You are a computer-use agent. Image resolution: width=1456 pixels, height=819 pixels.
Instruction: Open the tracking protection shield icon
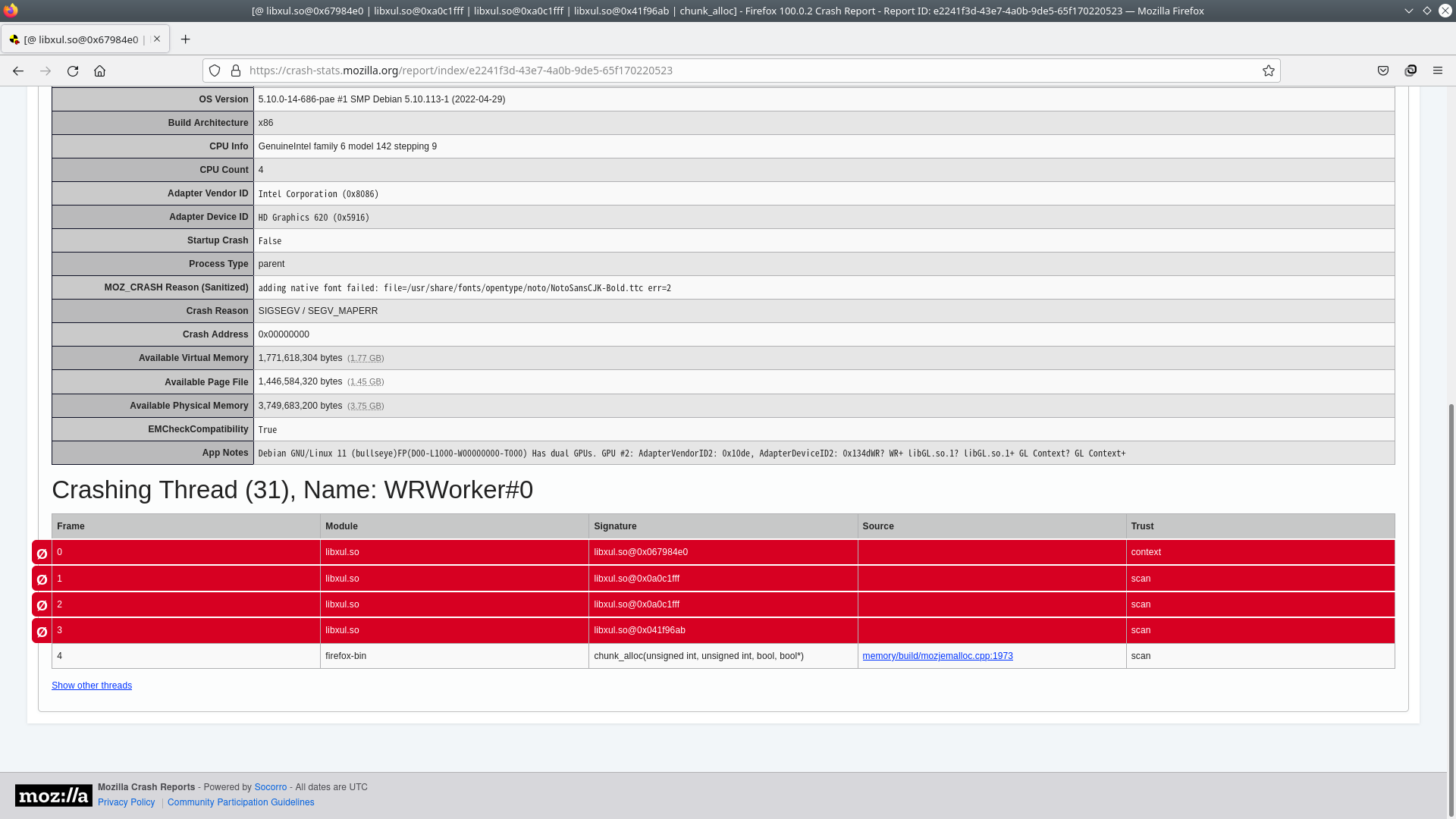tap(215, 71)
